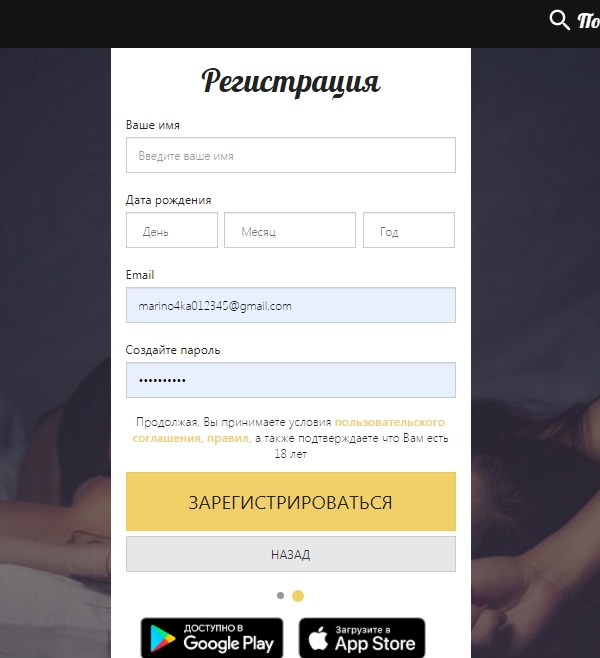Click the partially visible header text next to search

click(588, 21)
